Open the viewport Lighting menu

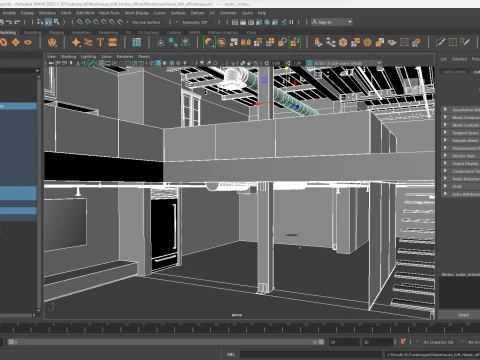pyautogui.click(x=88, y=57)
